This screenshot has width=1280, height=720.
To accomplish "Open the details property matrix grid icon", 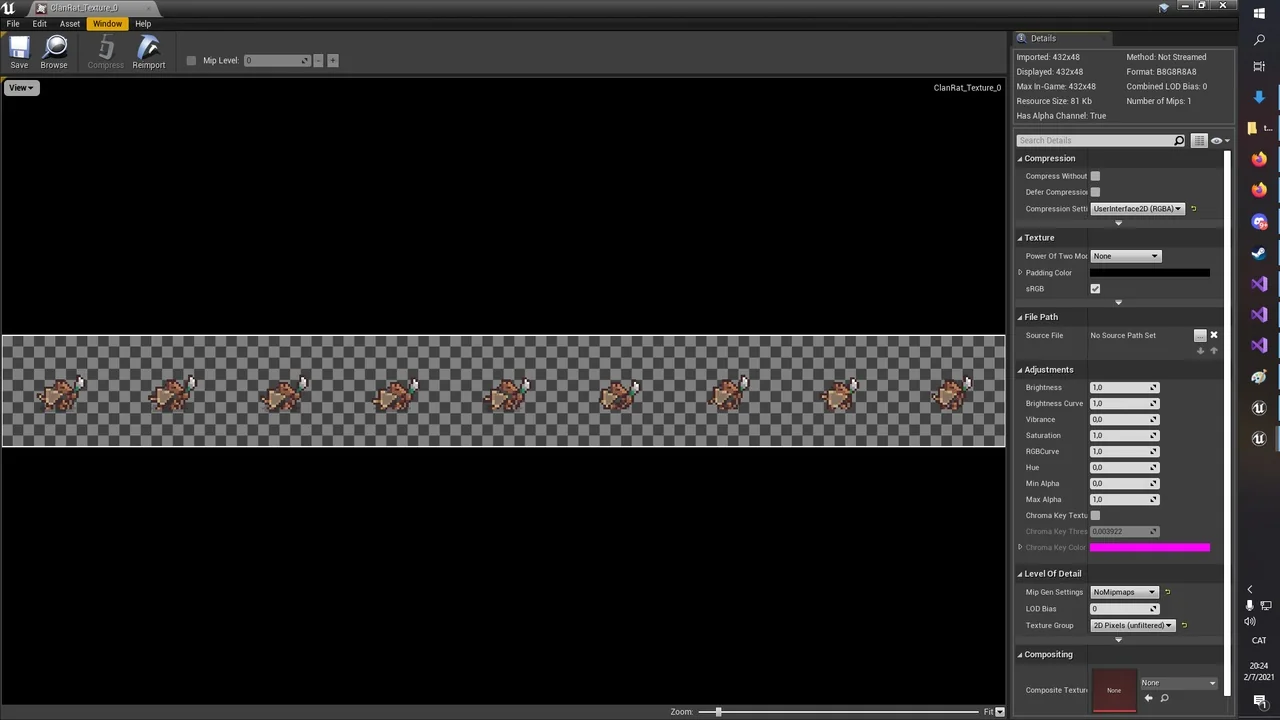I will point(1199,141).
